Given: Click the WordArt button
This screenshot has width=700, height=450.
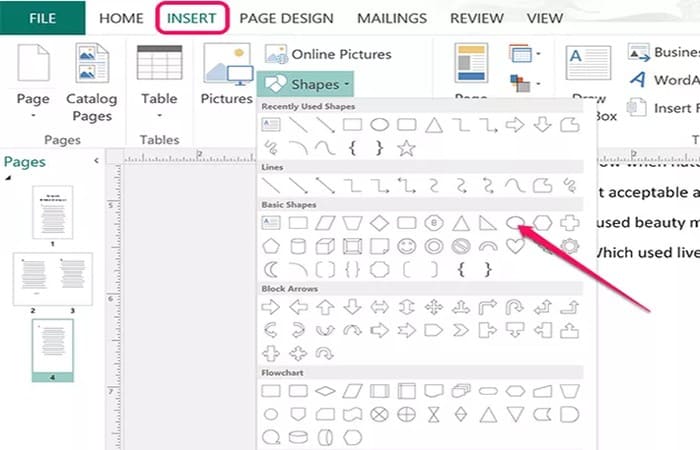Looking at the screenshot, I should tap(664, 80).
